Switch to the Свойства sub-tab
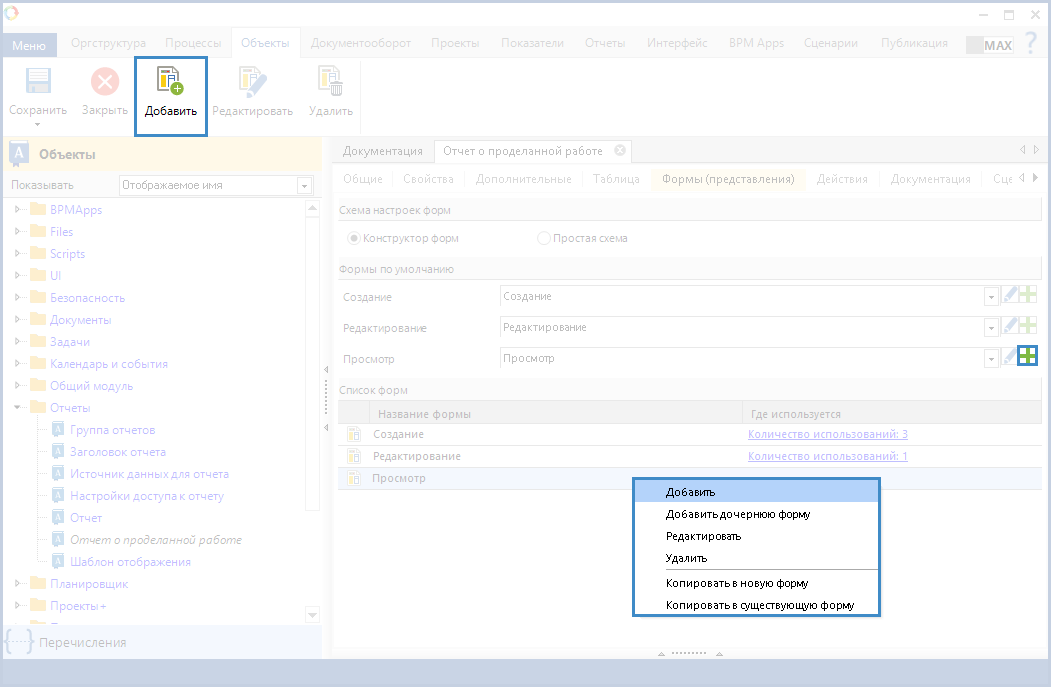 [x=428, y=179]
